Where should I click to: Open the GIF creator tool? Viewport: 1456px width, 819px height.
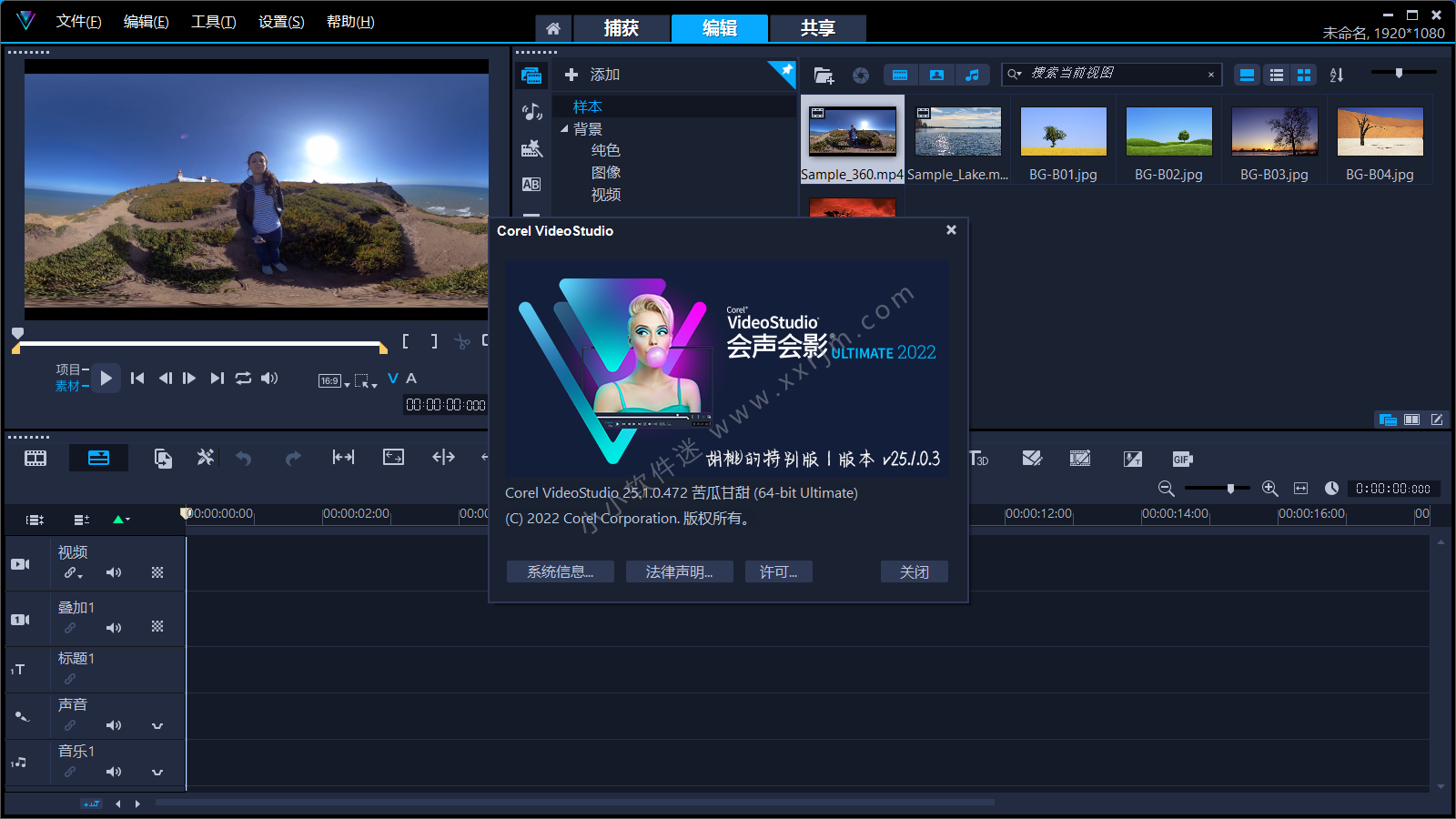(x=1182, y=459)
